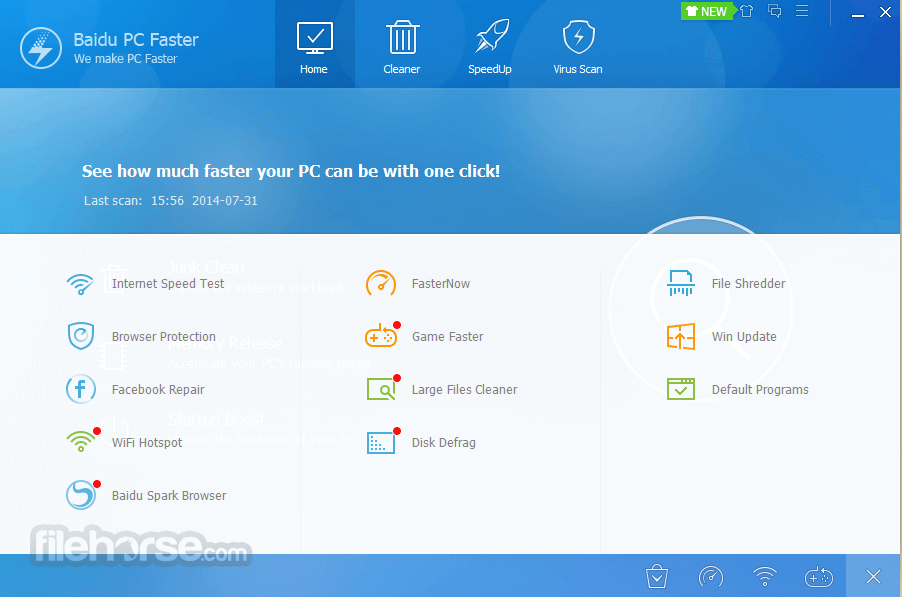Screen dimensions: 902x597
Task: Click the green NEW badge
Action: point(707,12)
